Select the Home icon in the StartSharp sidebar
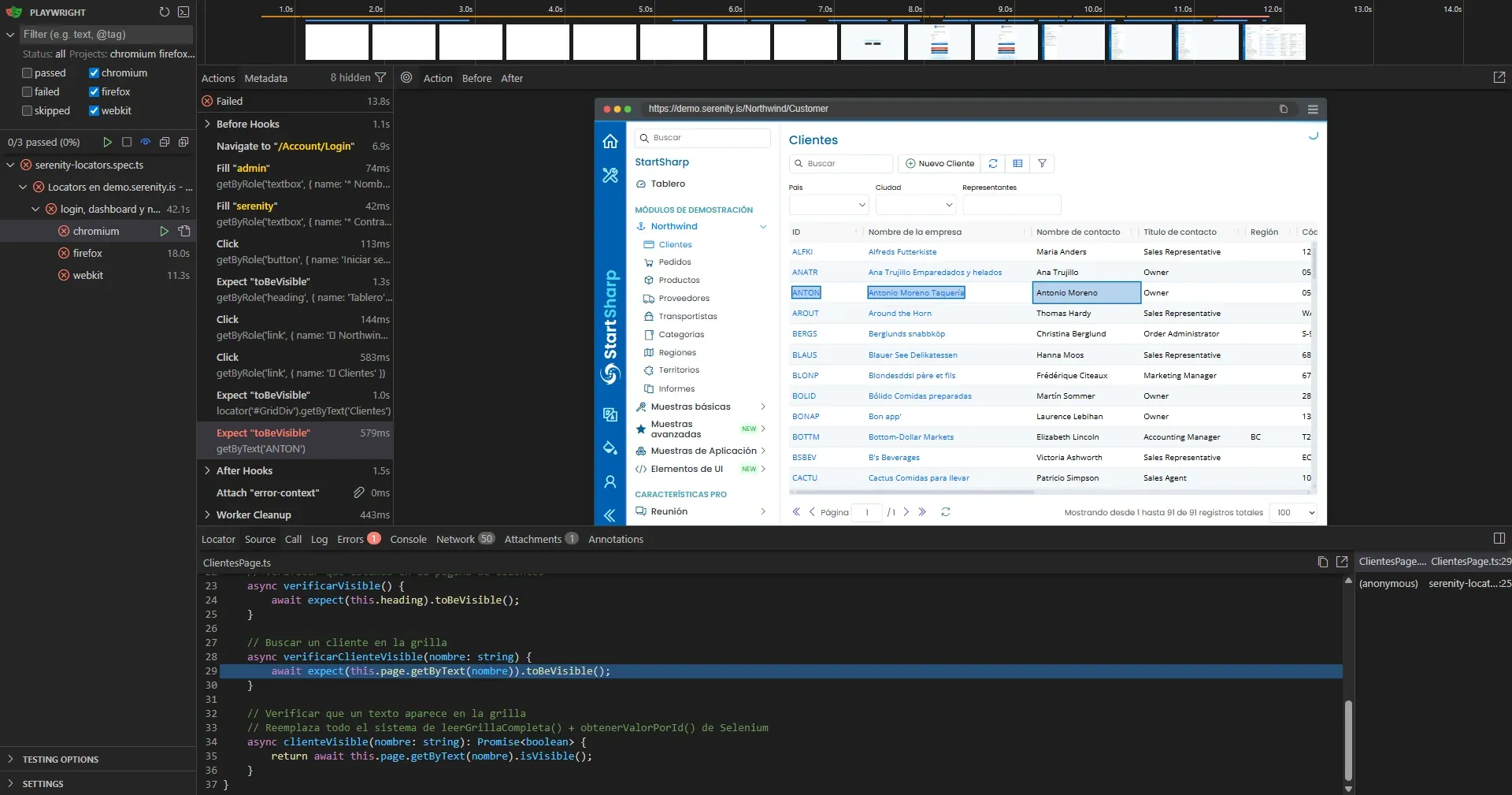Viewport: 1512px width, 795px height. pyautogui.click(x=610, y=141)
